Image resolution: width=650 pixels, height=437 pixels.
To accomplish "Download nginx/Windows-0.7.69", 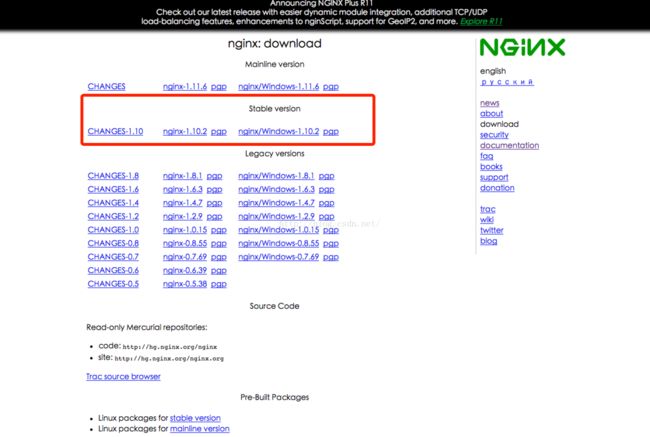I will coord(279,257).
